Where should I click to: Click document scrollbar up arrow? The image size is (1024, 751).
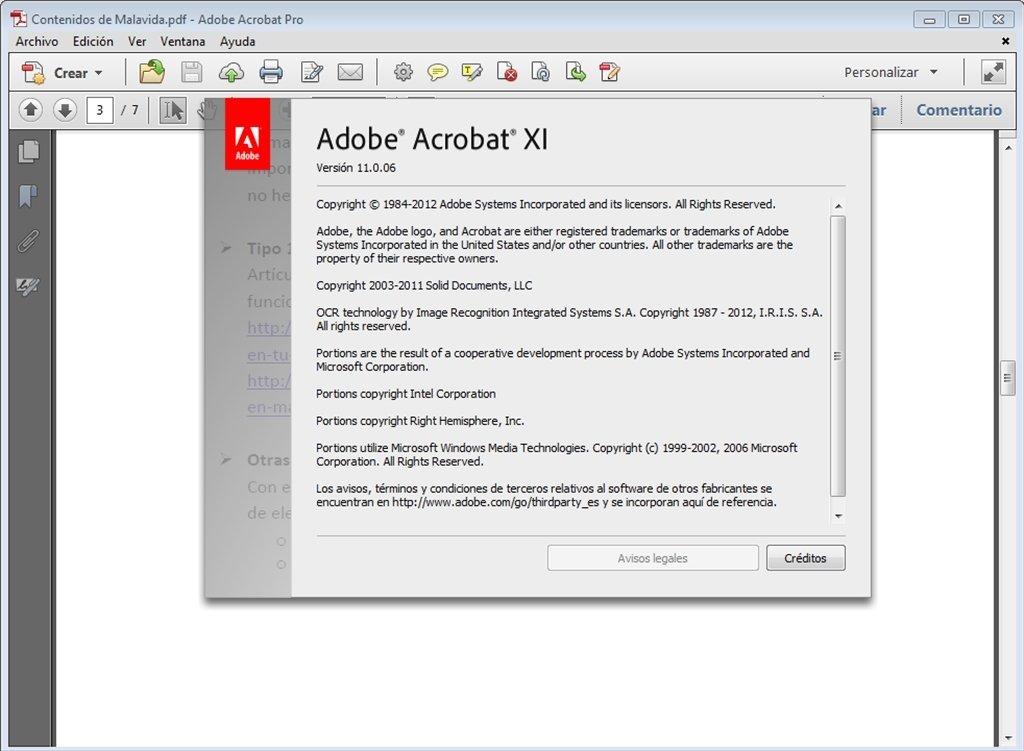1007,148
